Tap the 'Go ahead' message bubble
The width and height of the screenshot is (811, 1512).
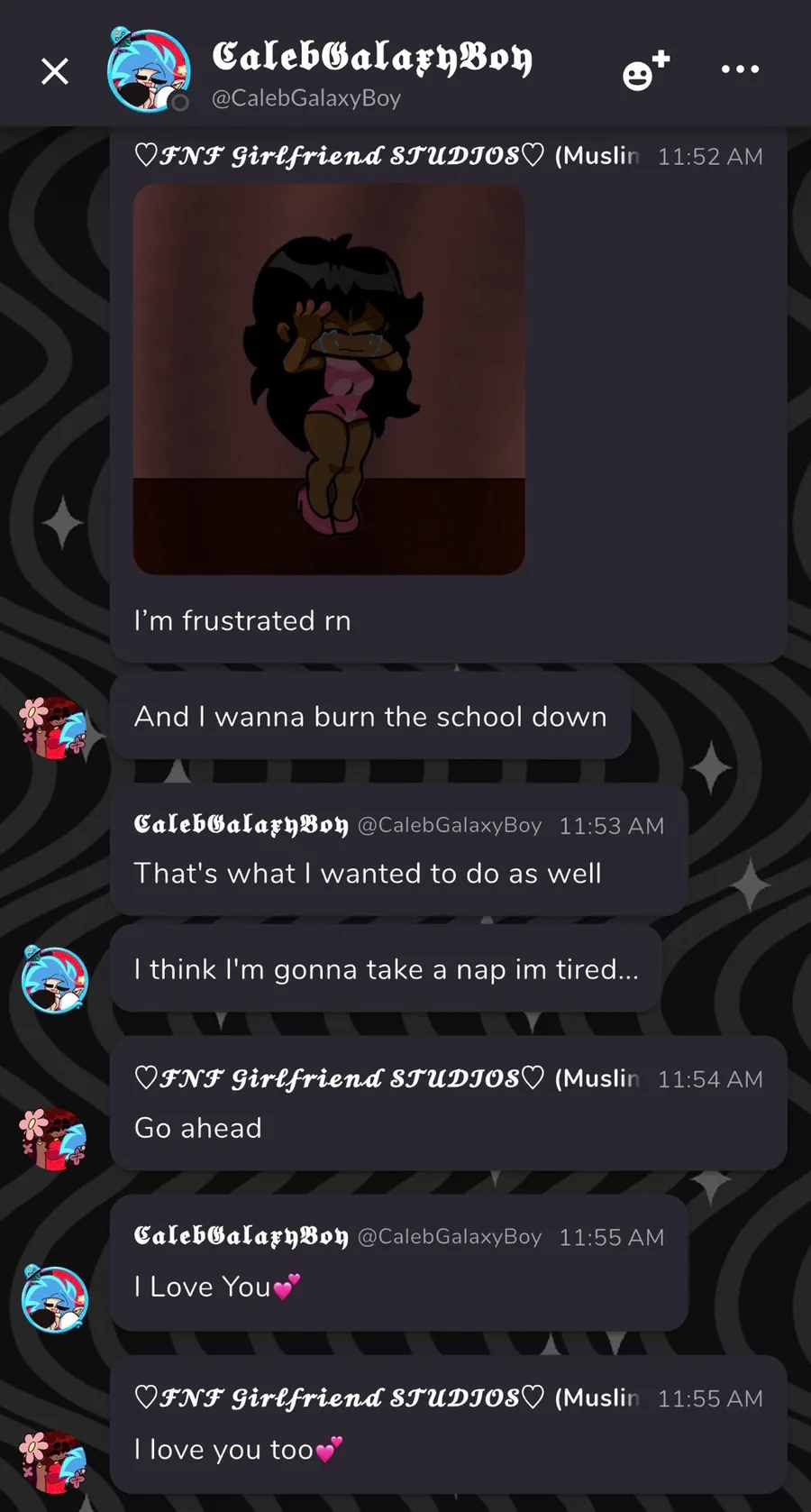pos(449,1104)
